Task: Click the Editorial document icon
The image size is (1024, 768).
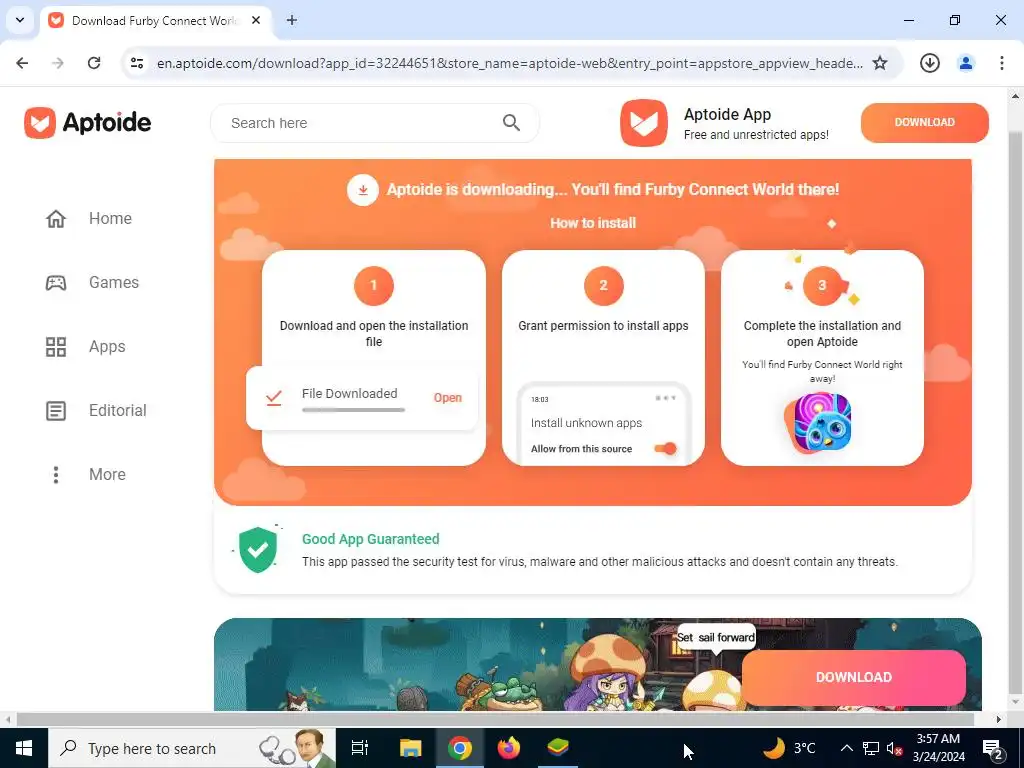Action: pos(56,410)
